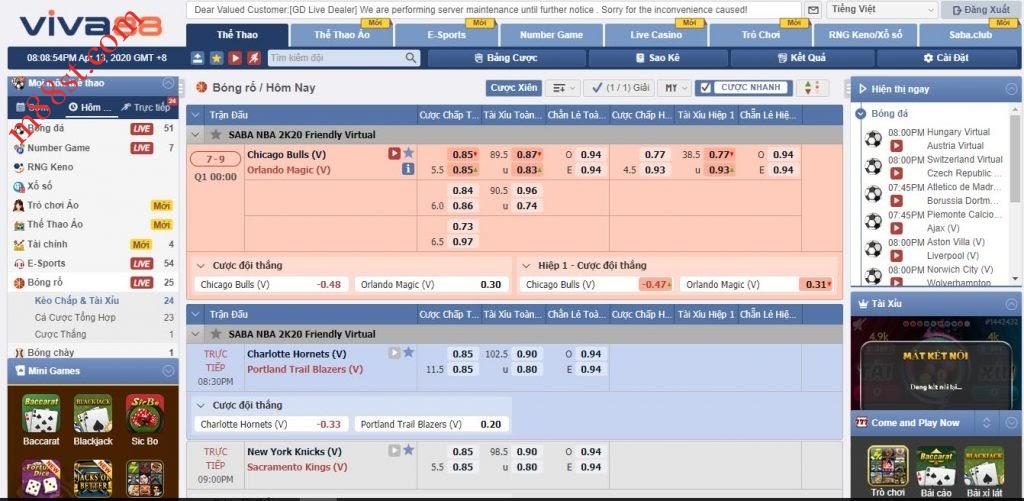Click the New York Knicks (V) stream icon
The width and height of the screenshot is (1024, 501).
(x=394, y=450)
